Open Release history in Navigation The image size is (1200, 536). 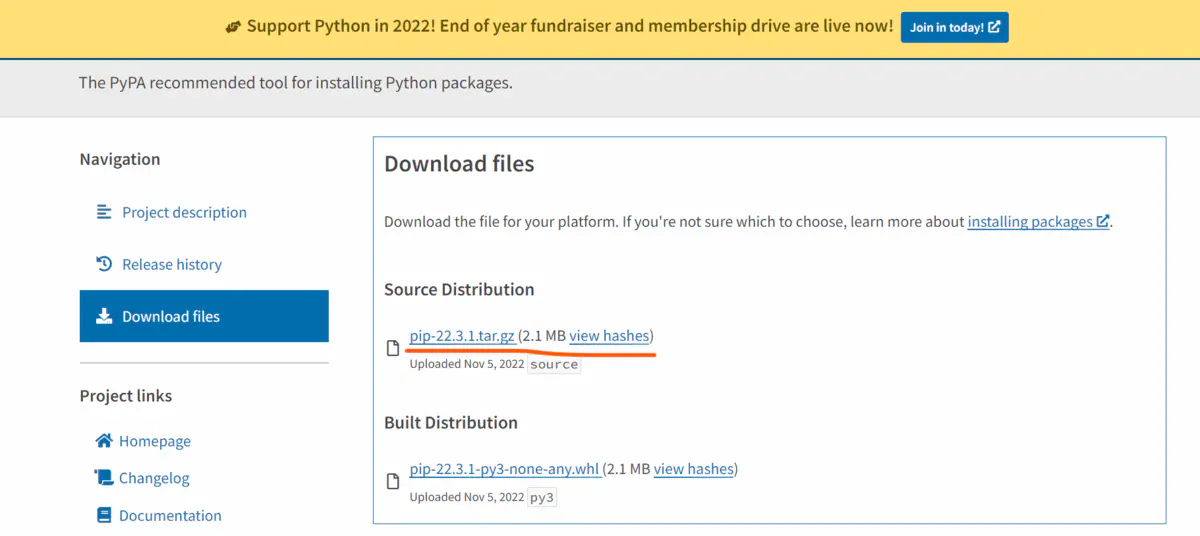click(172, 264)
